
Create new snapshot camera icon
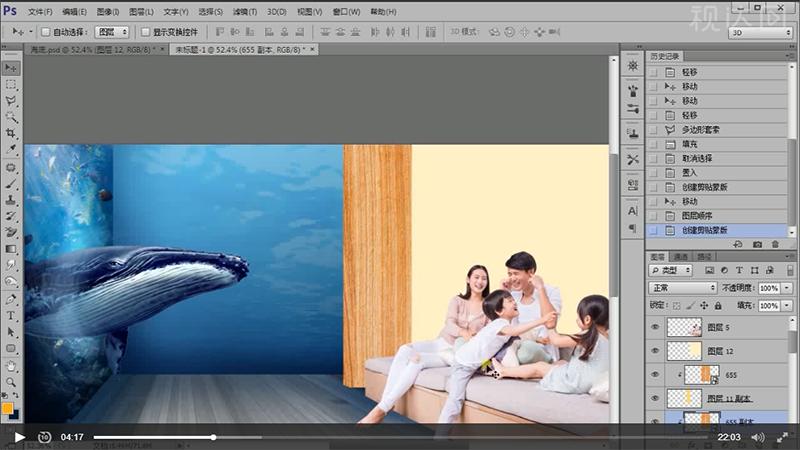point(757,244)
